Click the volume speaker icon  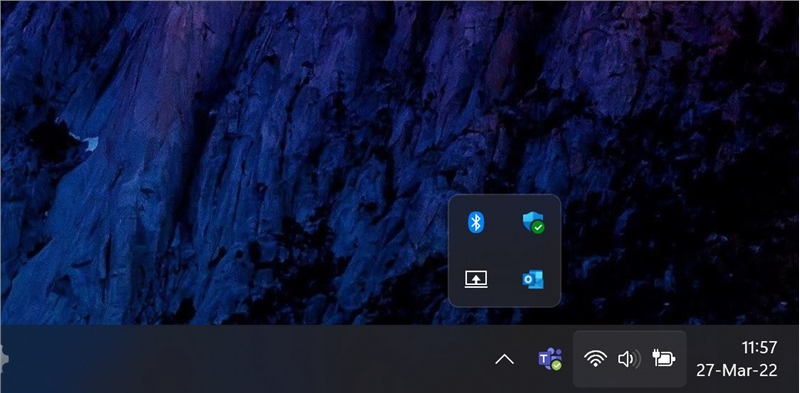(x=629, y=359)
